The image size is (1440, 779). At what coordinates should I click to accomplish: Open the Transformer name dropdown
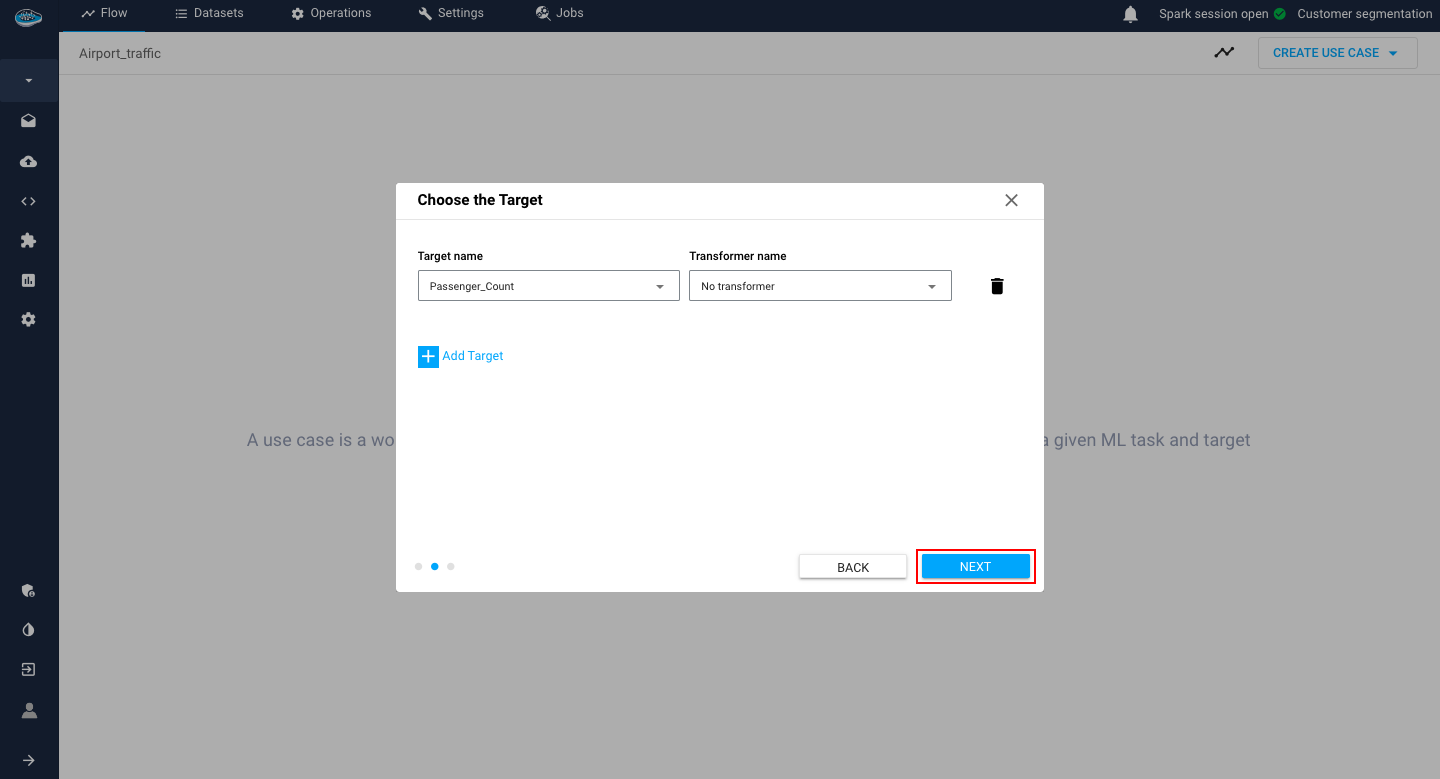(x=820, y=286)
